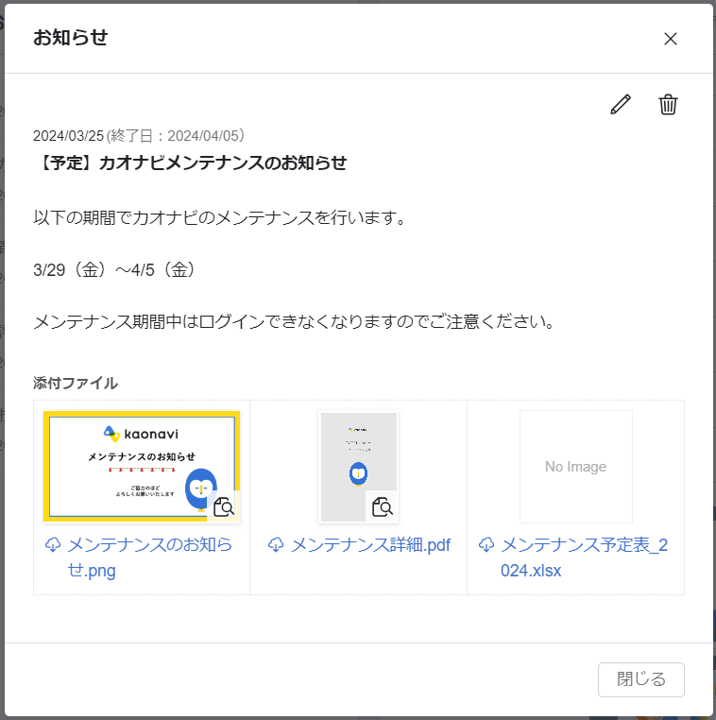716x720 pixels.
Task: Click the No Image placeholder
Action: 575,466
